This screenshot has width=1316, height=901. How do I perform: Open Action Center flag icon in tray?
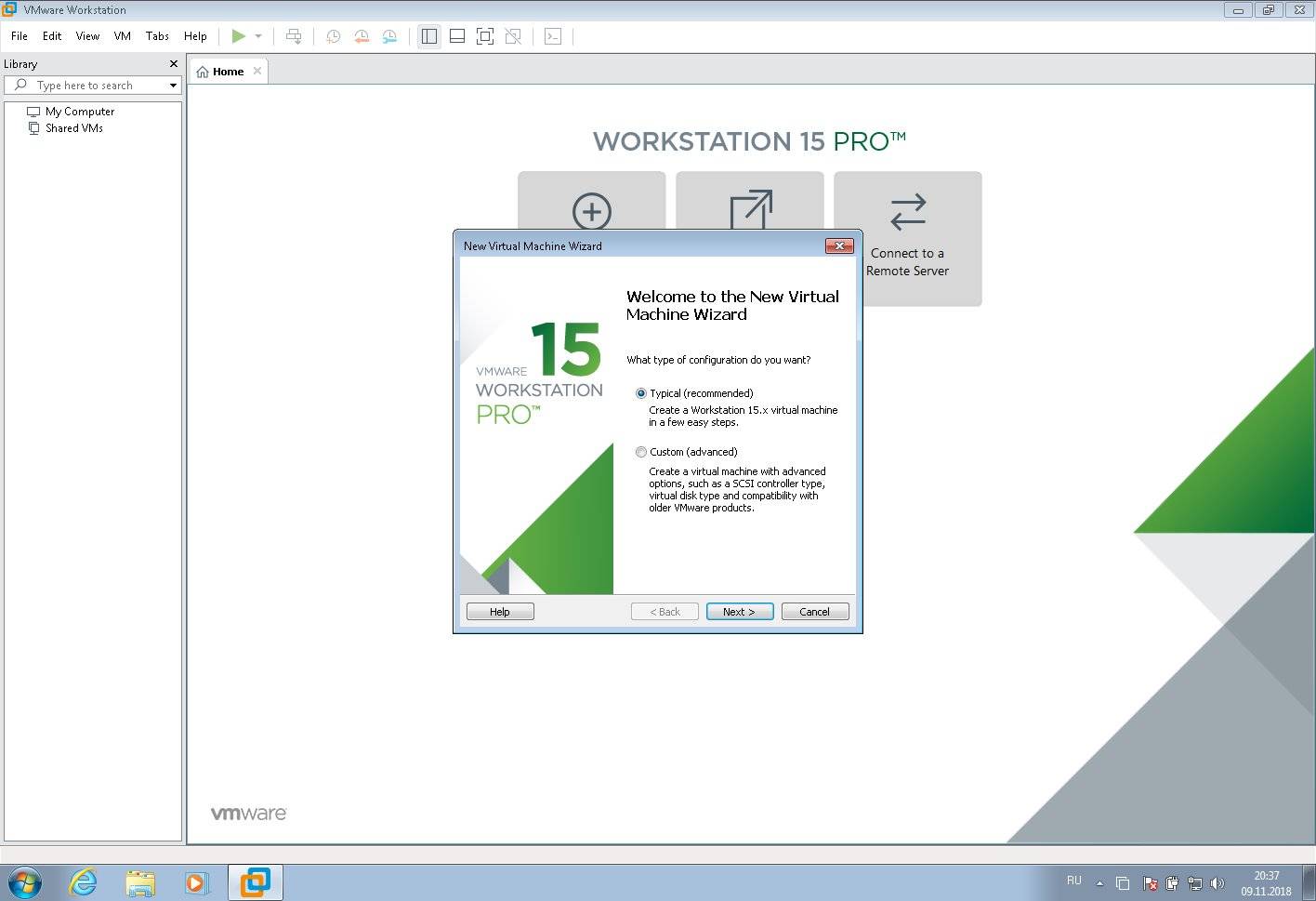1150,883
